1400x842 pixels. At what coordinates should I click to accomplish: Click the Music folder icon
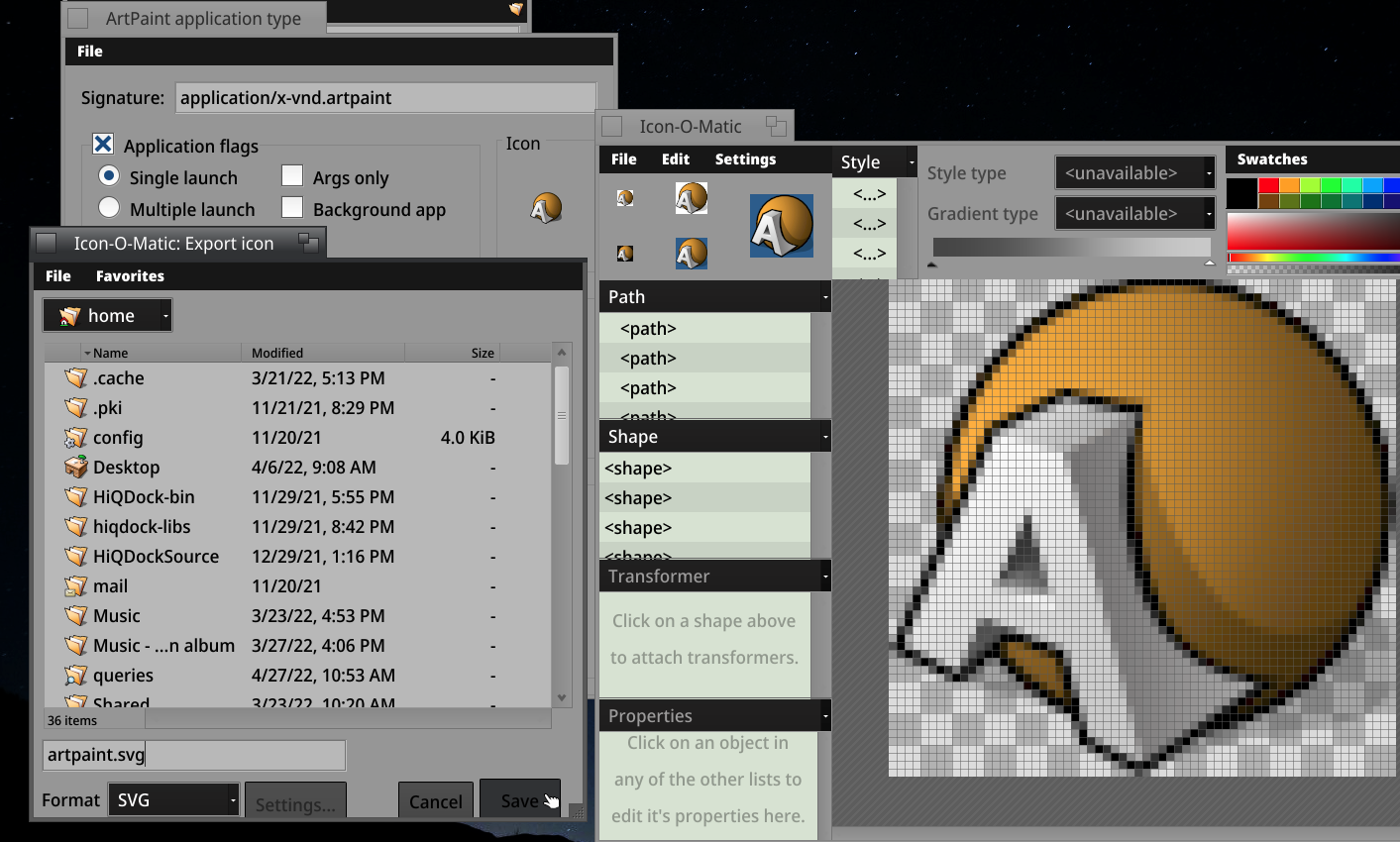76,615
